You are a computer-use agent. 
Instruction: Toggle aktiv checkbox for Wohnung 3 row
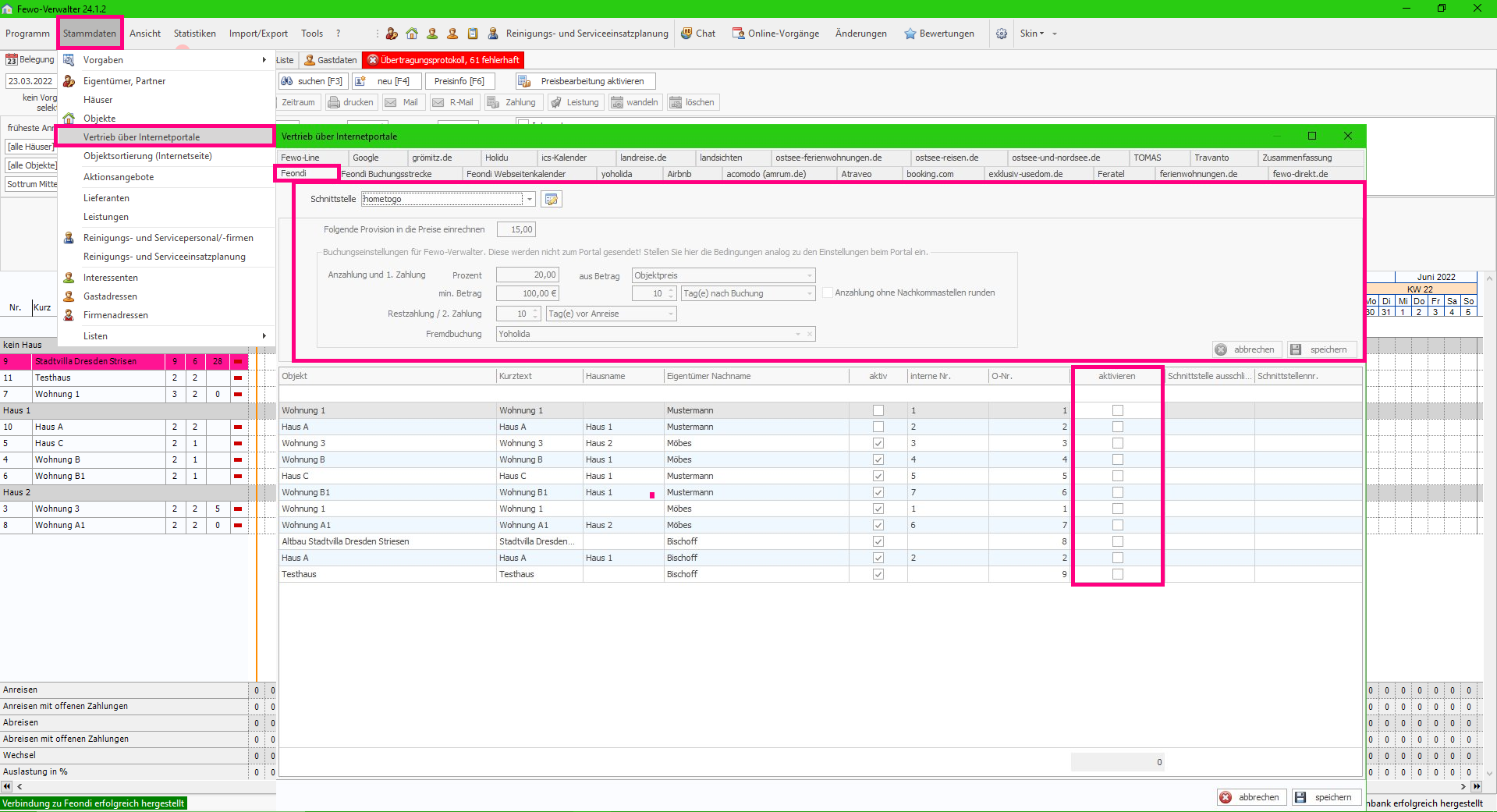coord(878,443)
